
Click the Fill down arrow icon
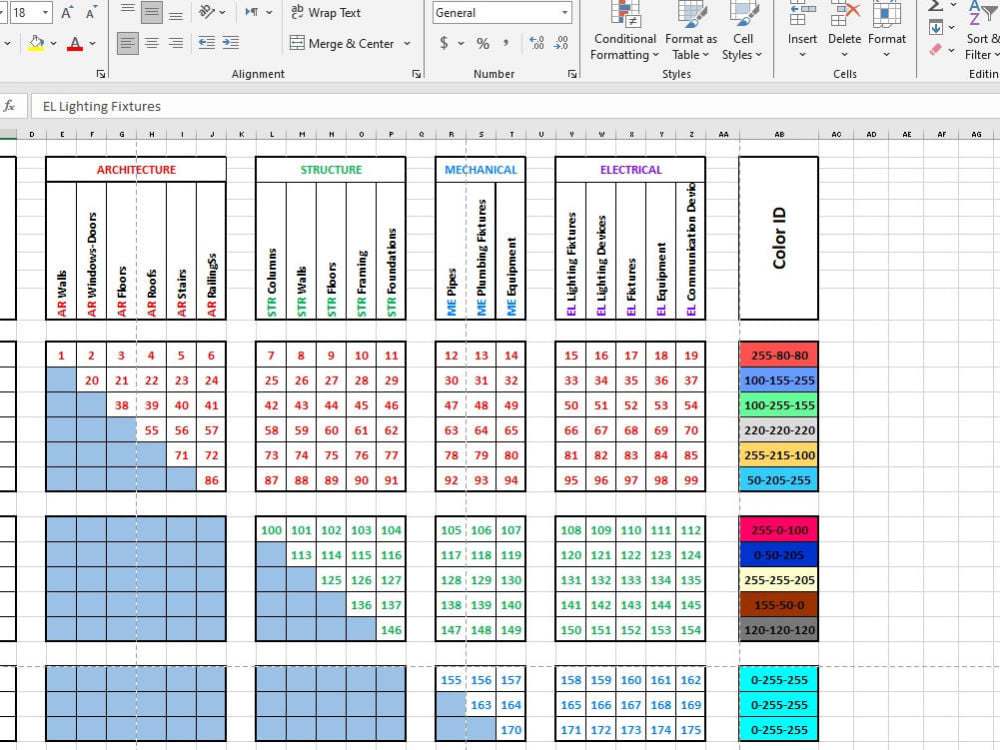coord(936,27)
